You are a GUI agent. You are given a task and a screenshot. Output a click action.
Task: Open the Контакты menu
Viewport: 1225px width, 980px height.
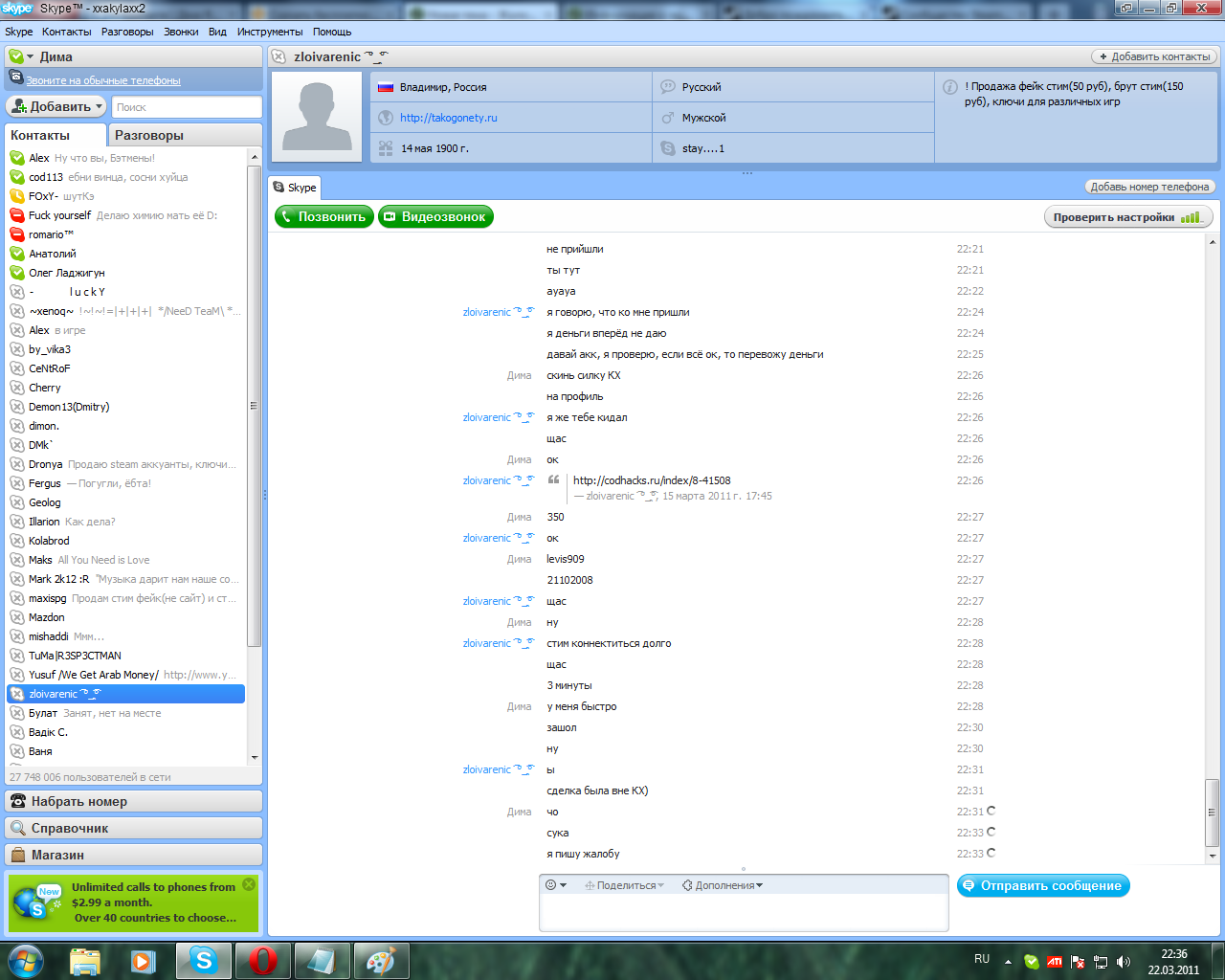[67, 32]
